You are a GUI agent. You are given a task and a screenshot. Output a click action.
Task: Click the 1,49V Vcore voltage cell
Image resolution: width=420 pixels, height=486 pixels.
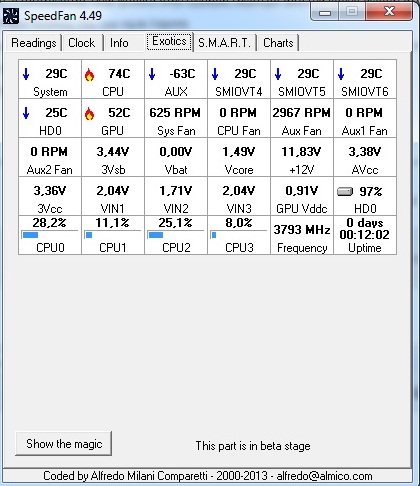pos(239,157)
